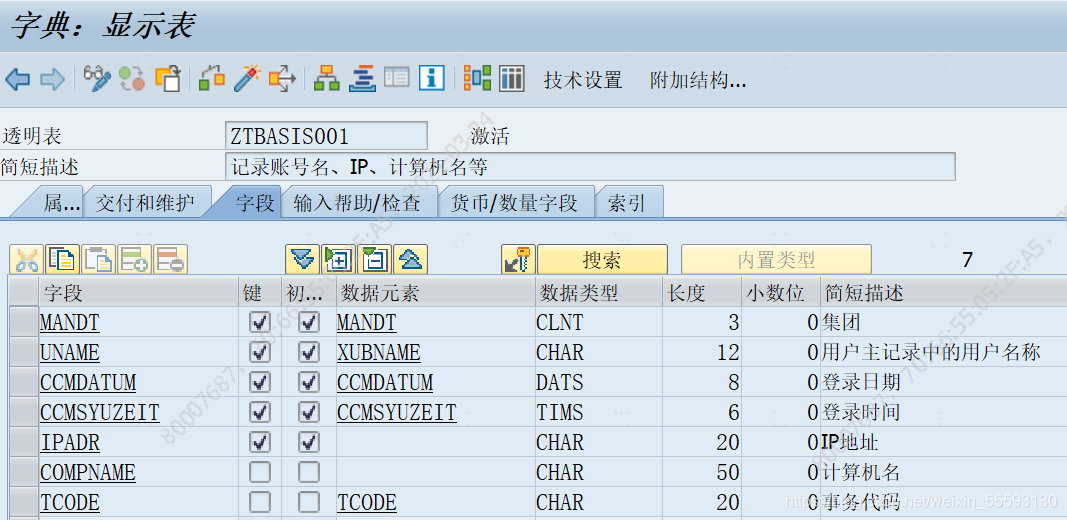Viewport: 1067px width, 520px height.
Task: Toggle initial values checkbox for CCMDATUM
Action: [x=310, y=382]
